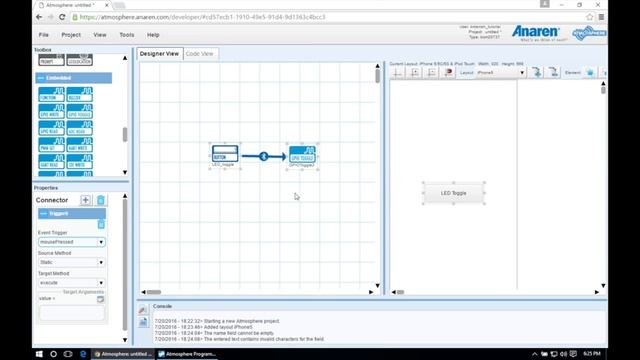Open the Task View taskbar icon
Image resolution: width=640 pixels, height=360 pixels.
tap(68, 354)
